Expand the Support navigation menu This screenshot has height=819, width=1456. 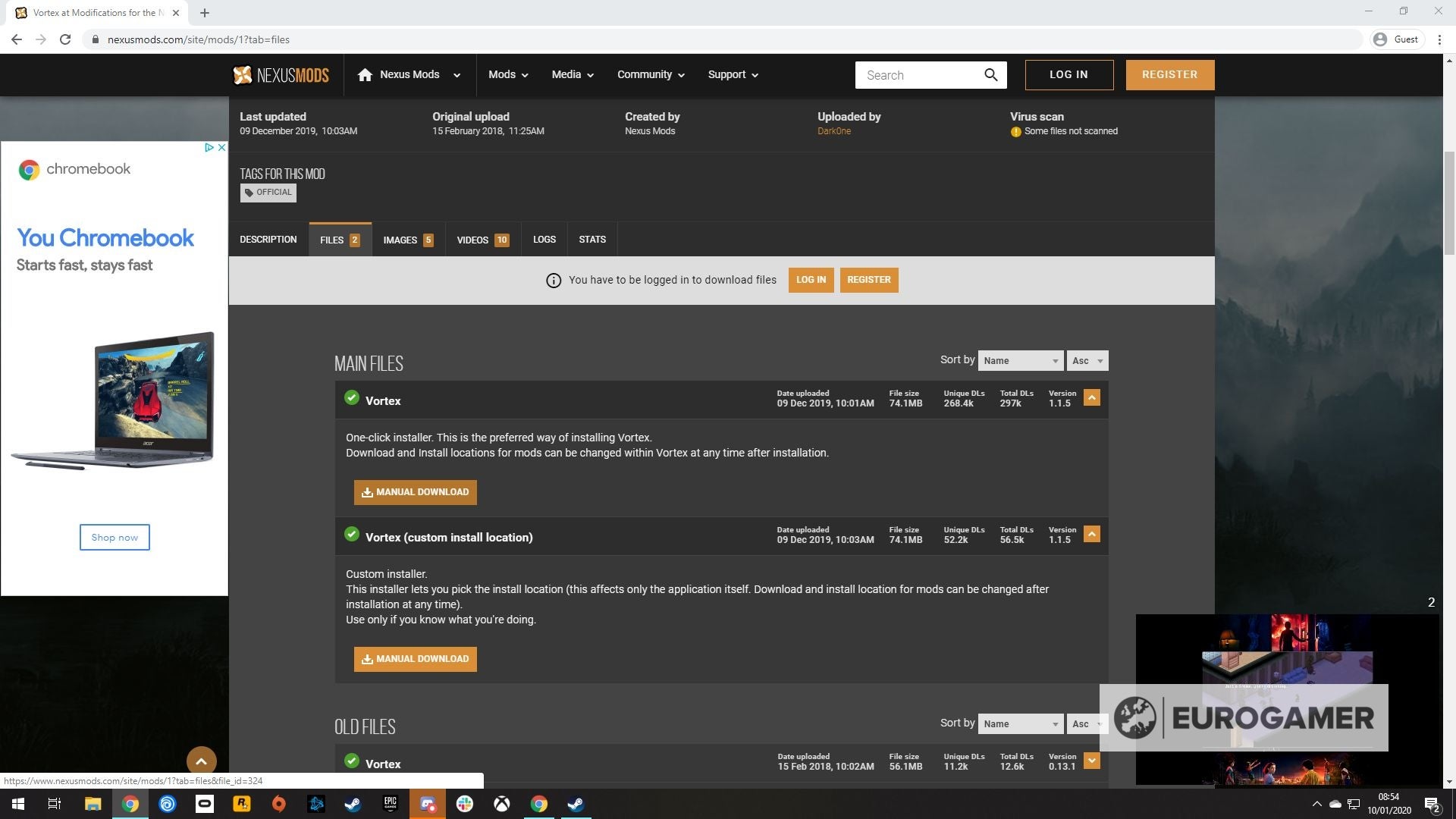[x=733, y=74]
